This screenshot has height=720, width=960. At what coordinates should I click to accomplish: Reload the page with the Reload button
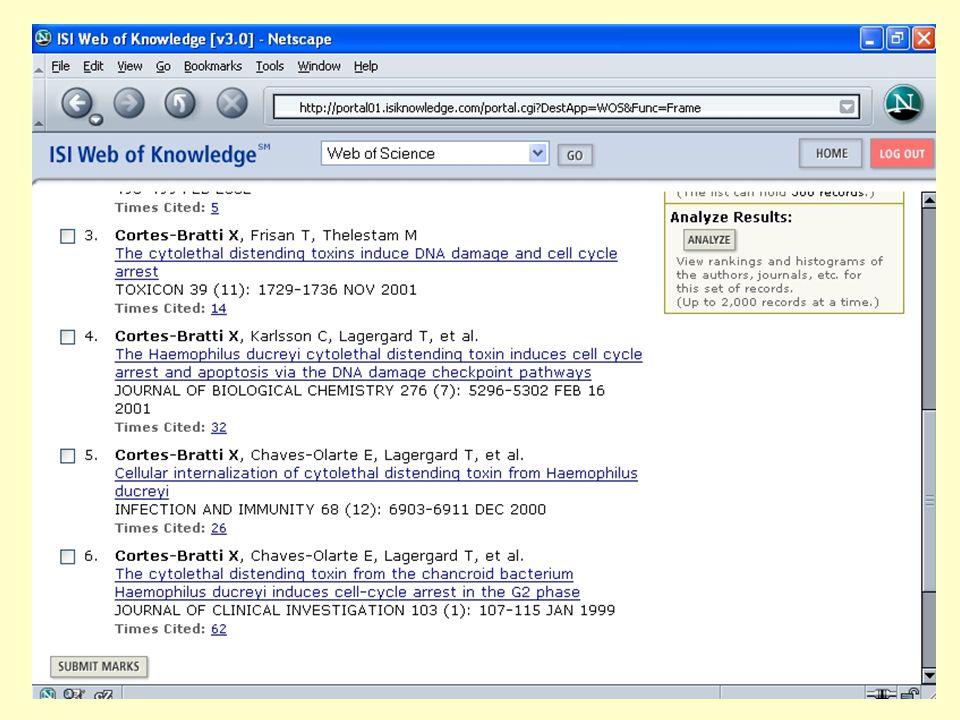[x=180, y=102]
